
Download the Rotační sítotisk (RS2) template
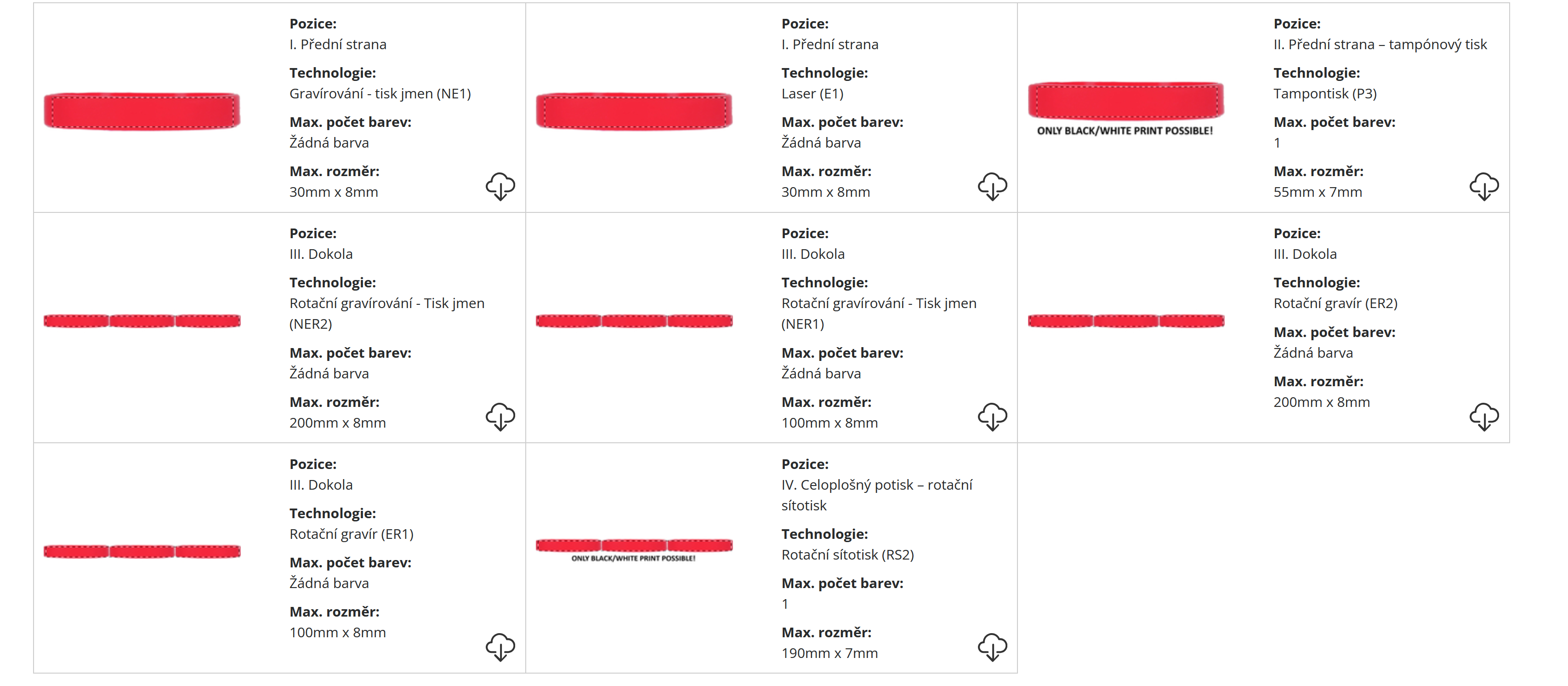[x=992, y=646]
